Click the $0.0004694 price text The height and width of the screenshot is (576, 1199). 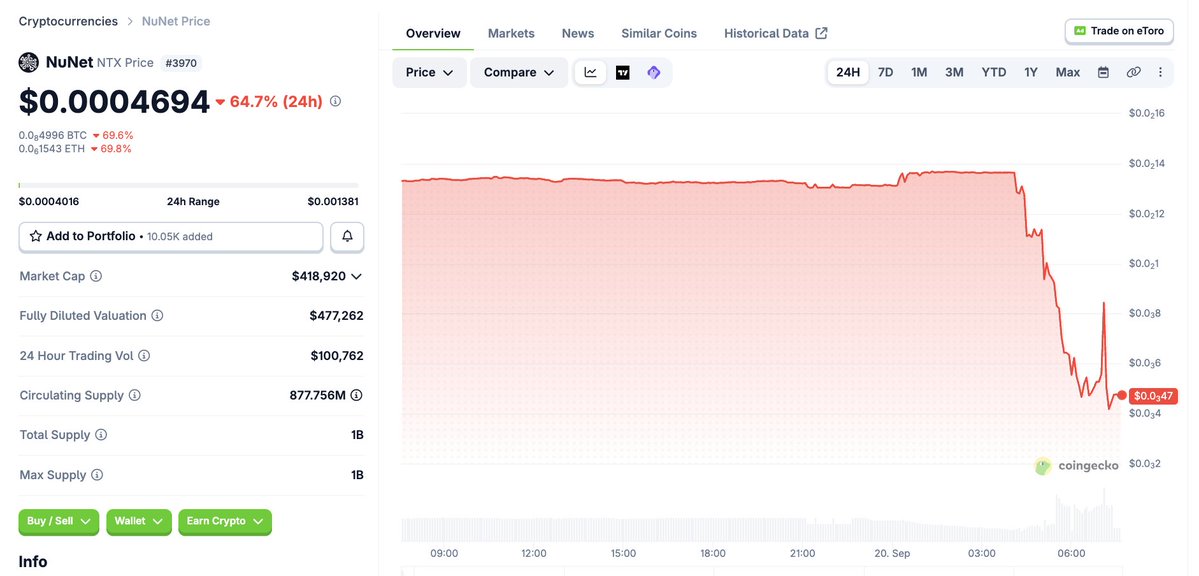click(114, 102)
